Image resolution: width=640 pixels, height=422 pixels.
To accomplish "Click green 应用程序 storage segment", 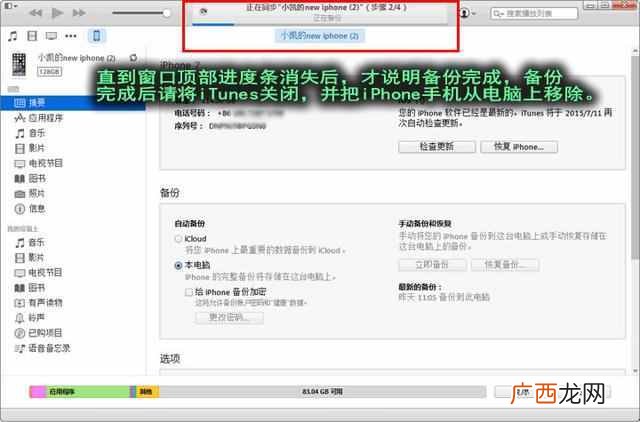I will click(87, 392).
